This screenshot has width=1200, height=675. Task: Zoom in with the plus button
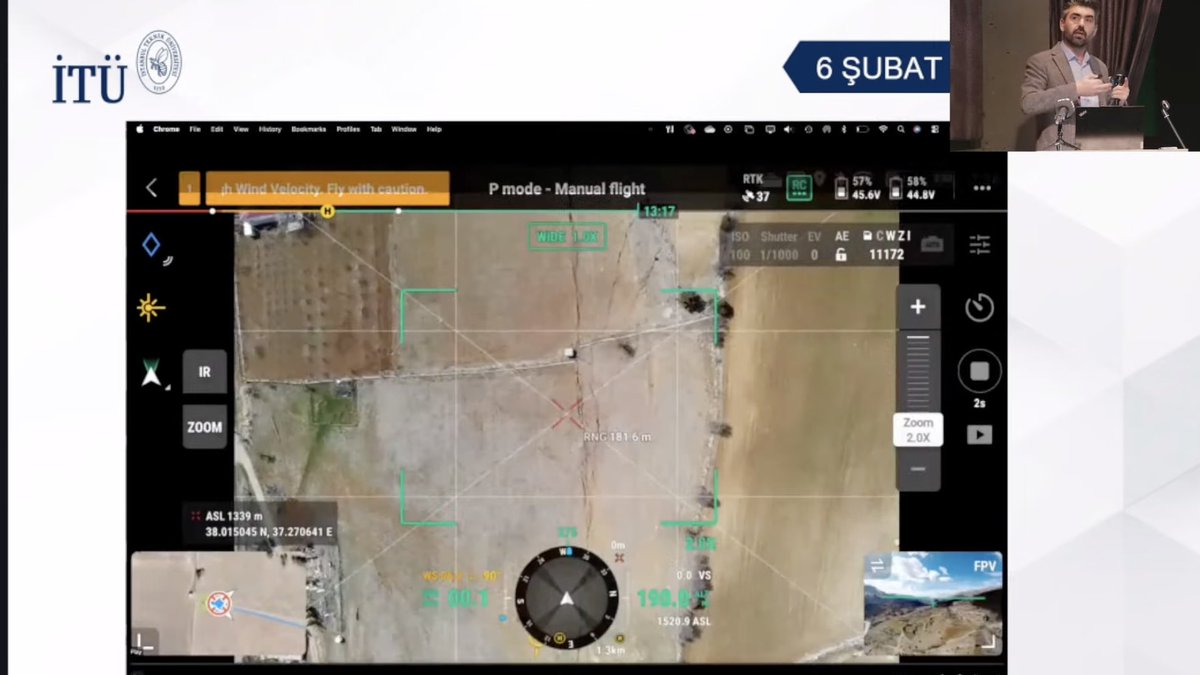pos(918,308)
